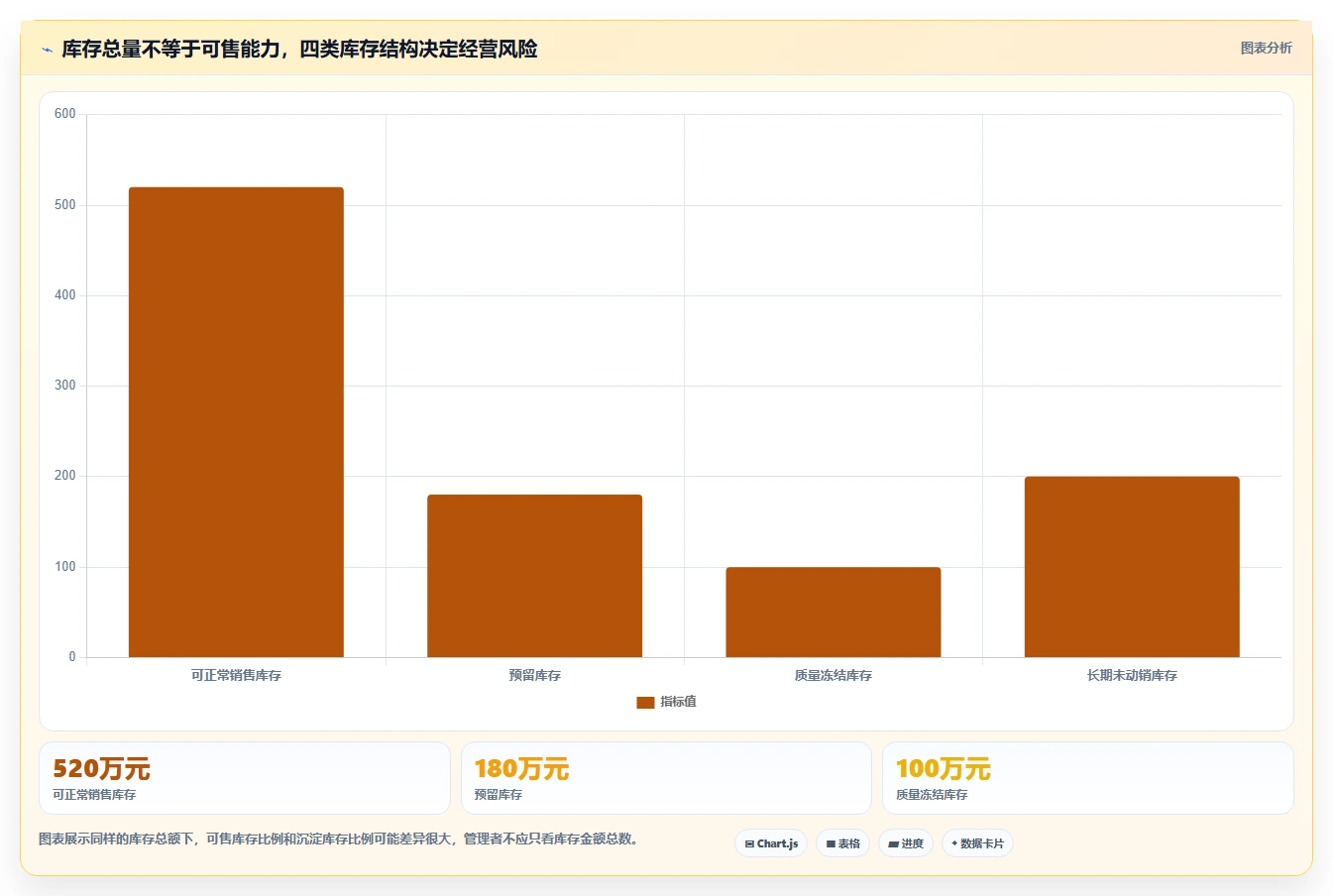Click the y-axis value 200

click(65, 476)
